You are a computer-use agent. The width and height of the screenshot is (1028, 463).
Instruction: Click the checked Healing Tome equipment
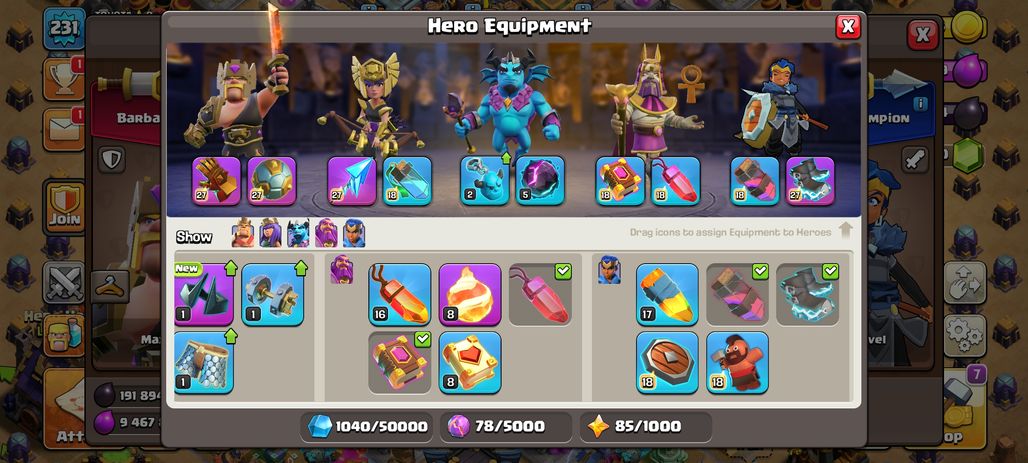pyautogui.click(x=400, y=363)
